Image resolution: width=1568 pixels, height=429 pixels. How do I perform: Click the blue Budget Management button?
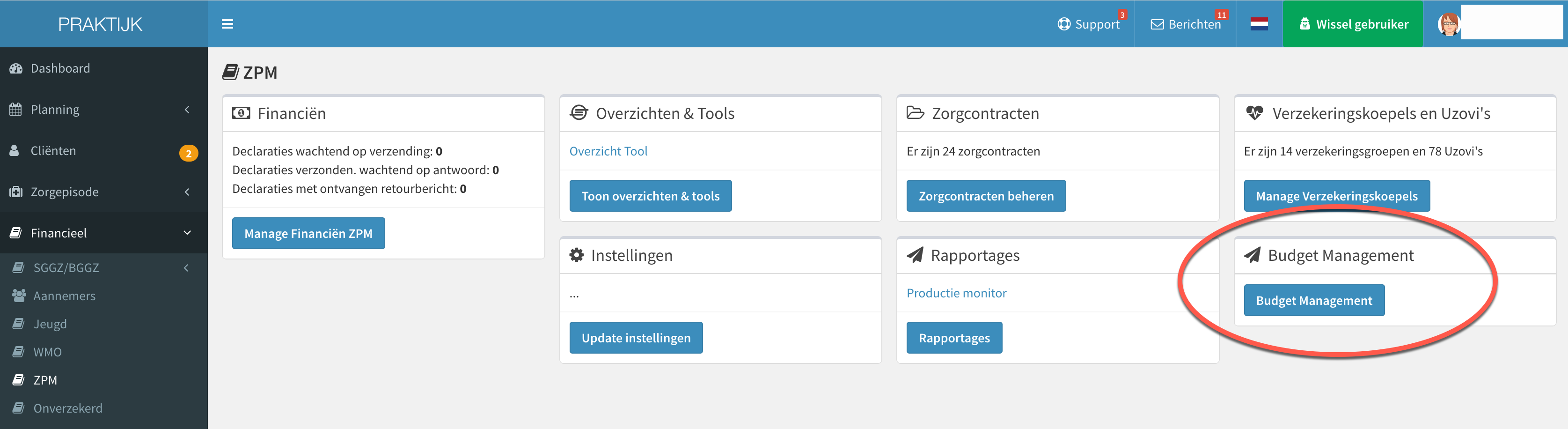[1314, 300]
